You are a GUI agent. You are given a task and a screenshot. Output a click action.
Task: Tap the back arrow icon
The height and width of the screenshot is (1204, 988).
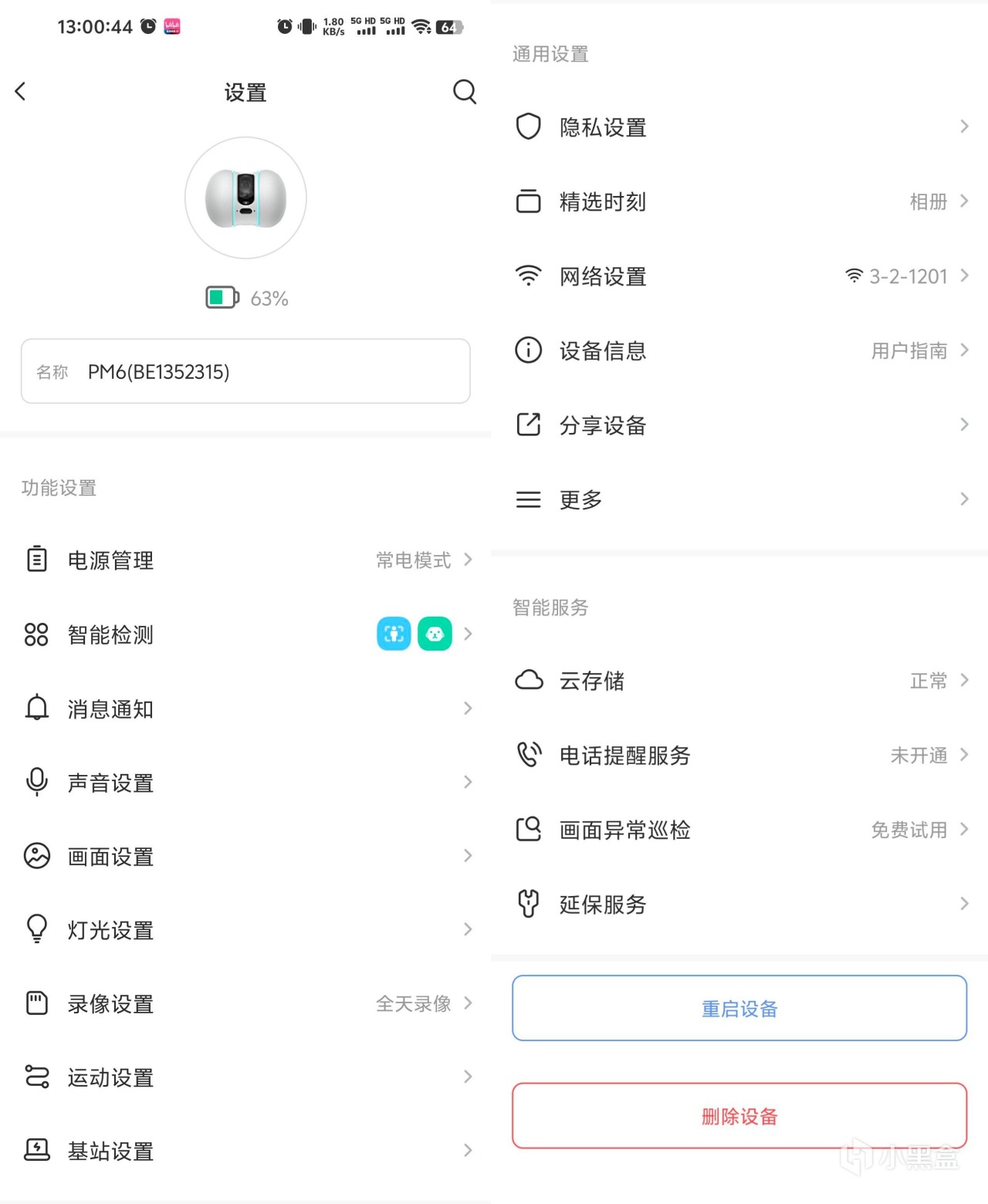coord(21,92)
